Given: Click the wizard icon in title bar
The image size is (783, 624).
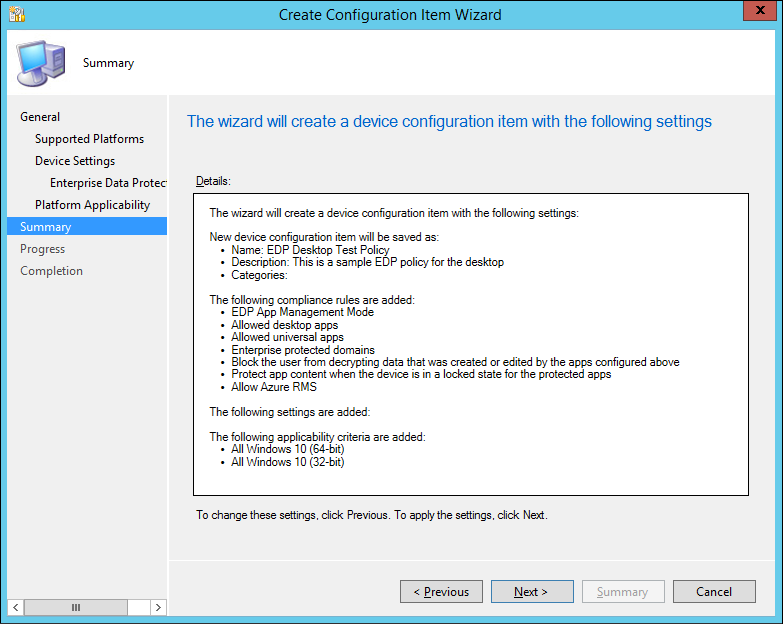Looking at the screenshot, I should pyautogui.click(x=17, y=14).
